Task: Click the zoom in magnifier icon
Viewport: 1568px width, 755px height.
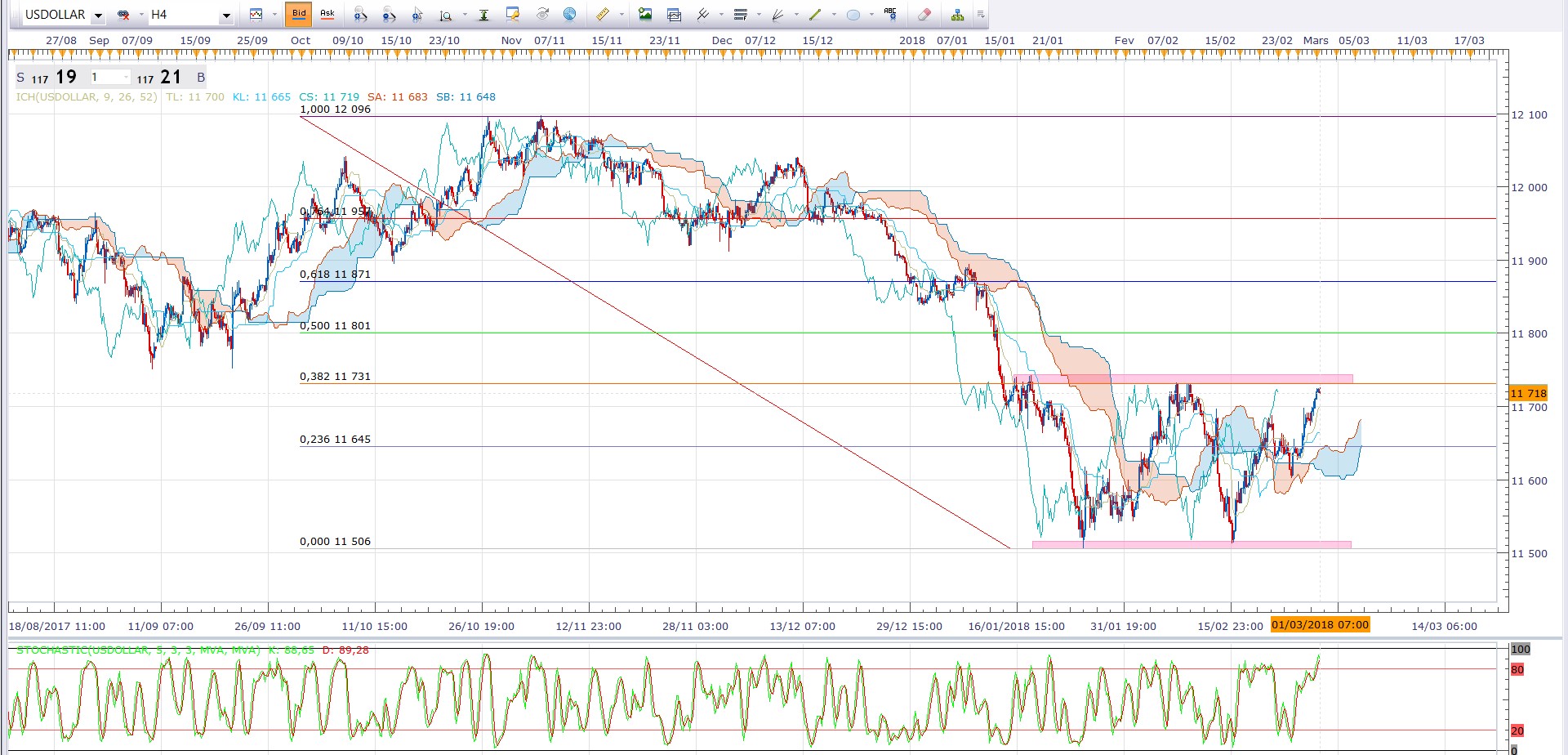Action: (360, 15)
